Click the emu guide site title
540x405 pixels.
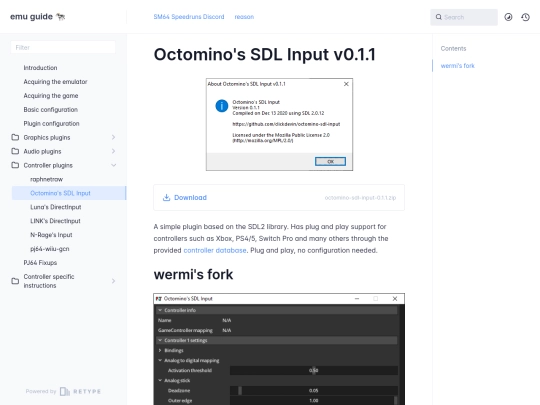(31, 17)
